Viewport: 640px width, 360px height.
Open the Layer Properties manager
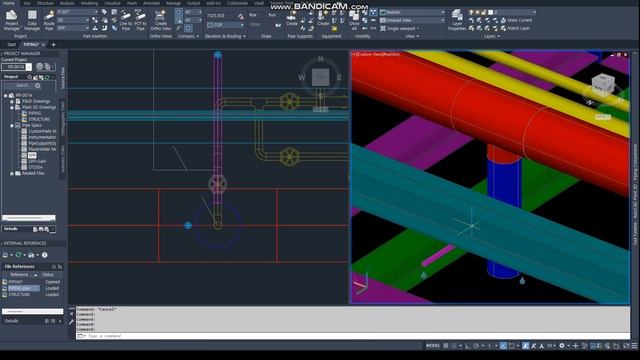[457, 20]
